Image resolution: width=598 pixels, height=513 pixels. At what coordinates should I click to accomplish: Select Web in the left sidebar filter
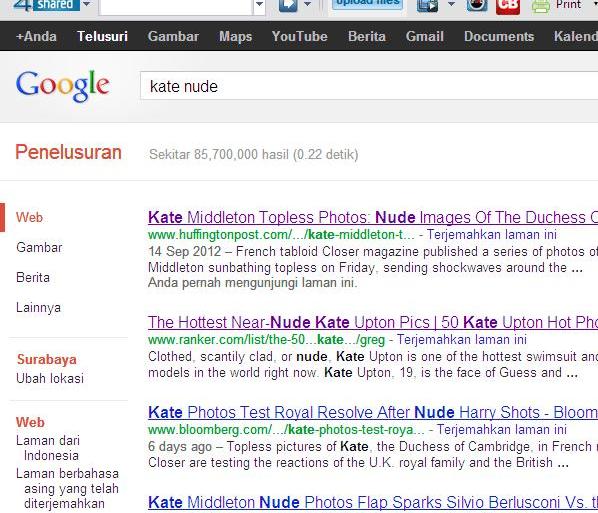pyautogui.click(x=29, y=217)
